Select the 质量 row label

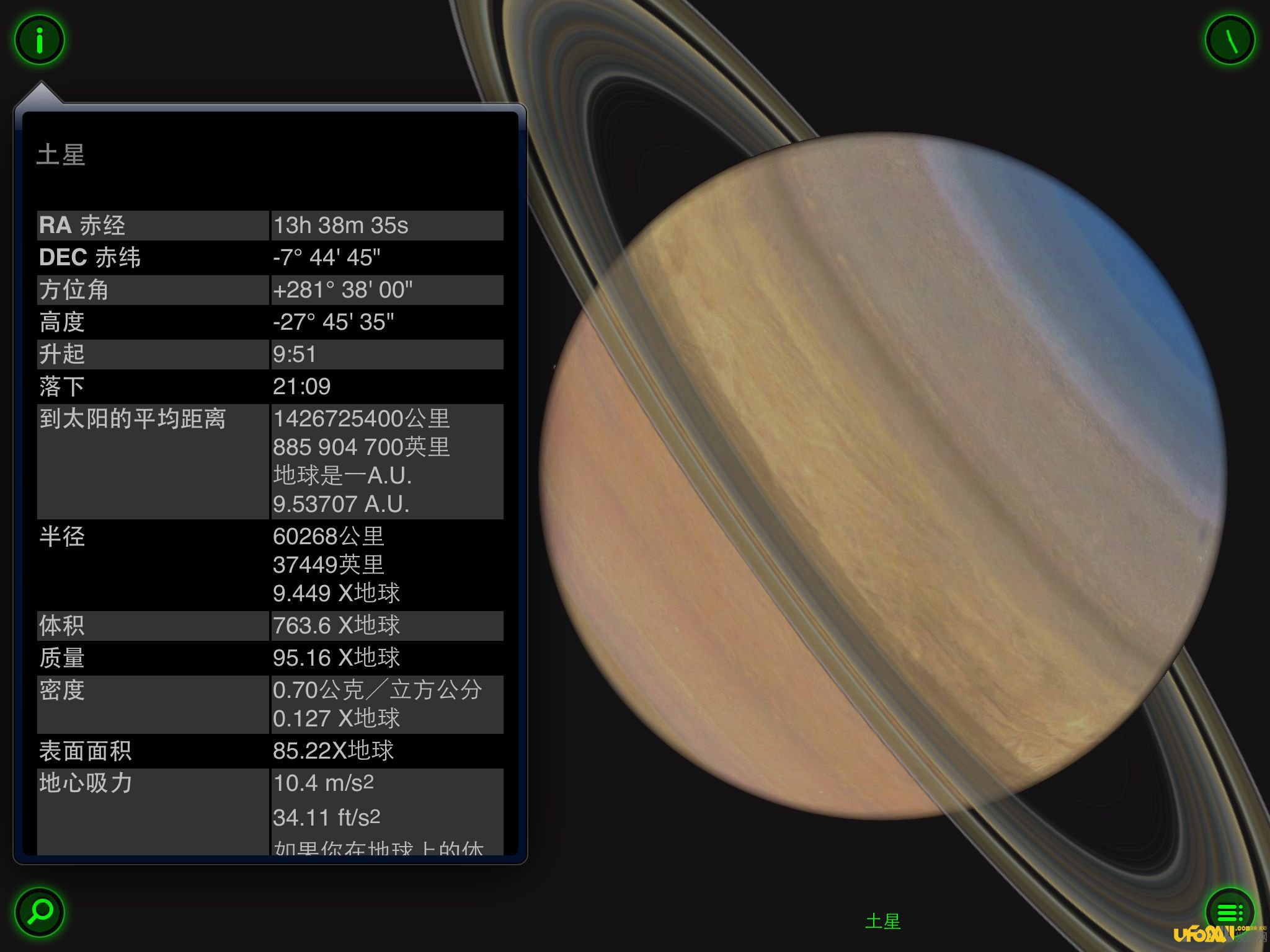pyautogui.click(x=62, y=658)
